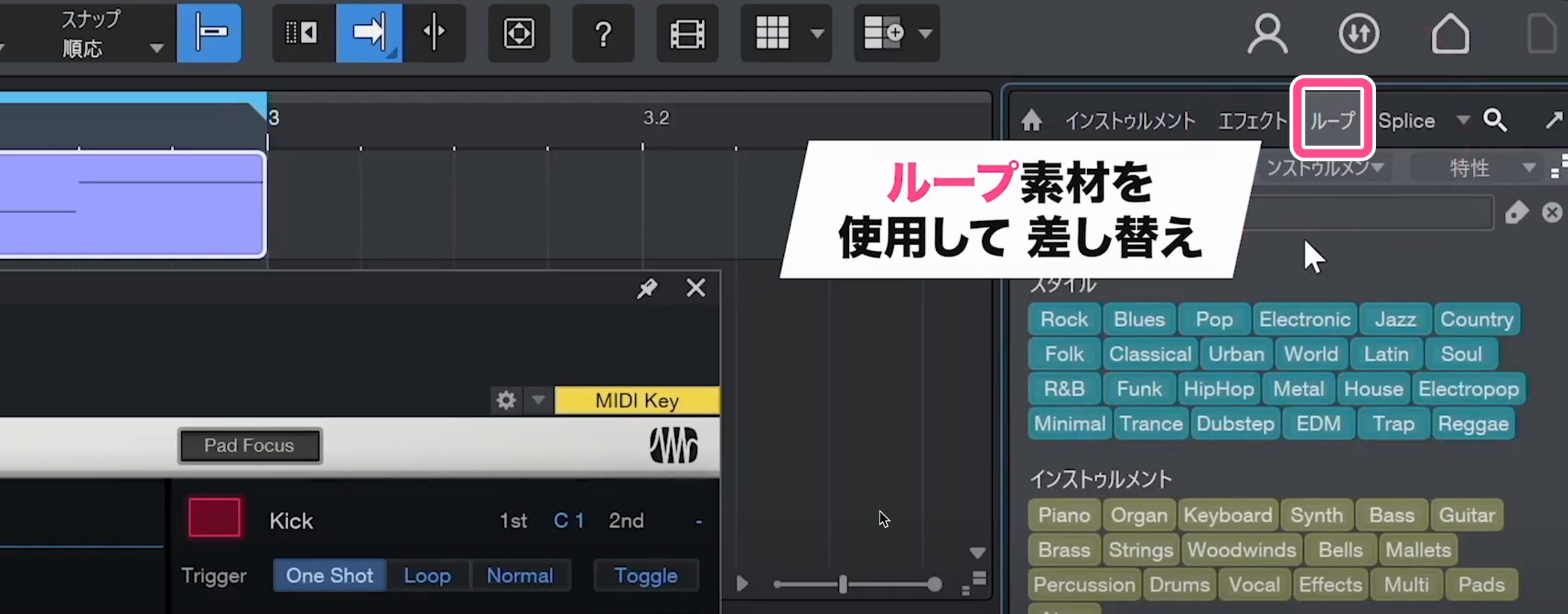
Task: Pin the Impact instrument window
Action: (647, 288)
